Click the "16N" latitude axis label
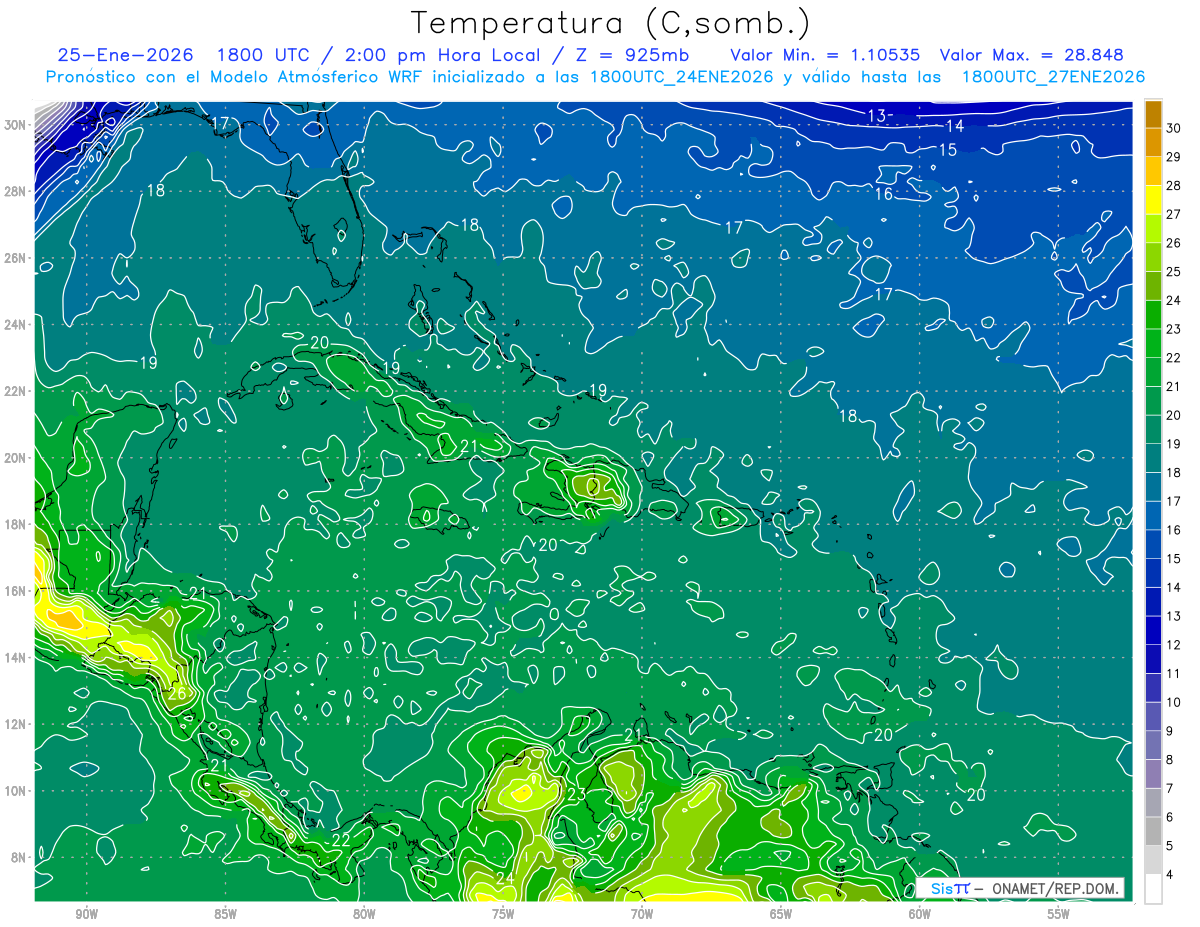The height and width of the screenshot is (927, 1200). (16, 591)
